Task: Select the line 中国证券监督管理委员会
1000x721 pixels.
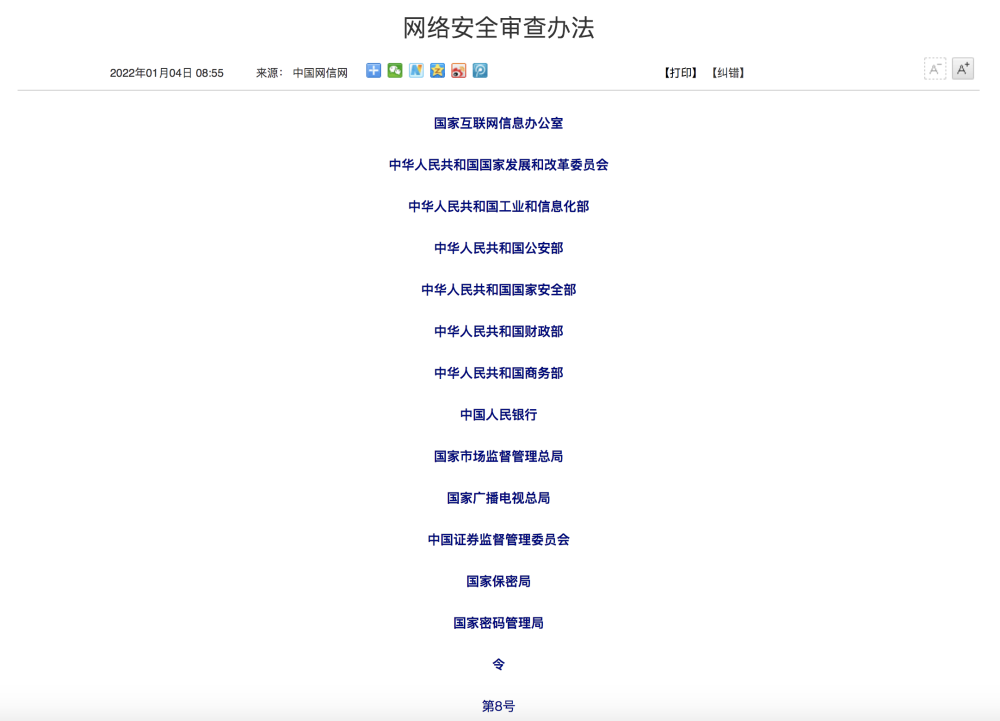Action: pos(499,540)
